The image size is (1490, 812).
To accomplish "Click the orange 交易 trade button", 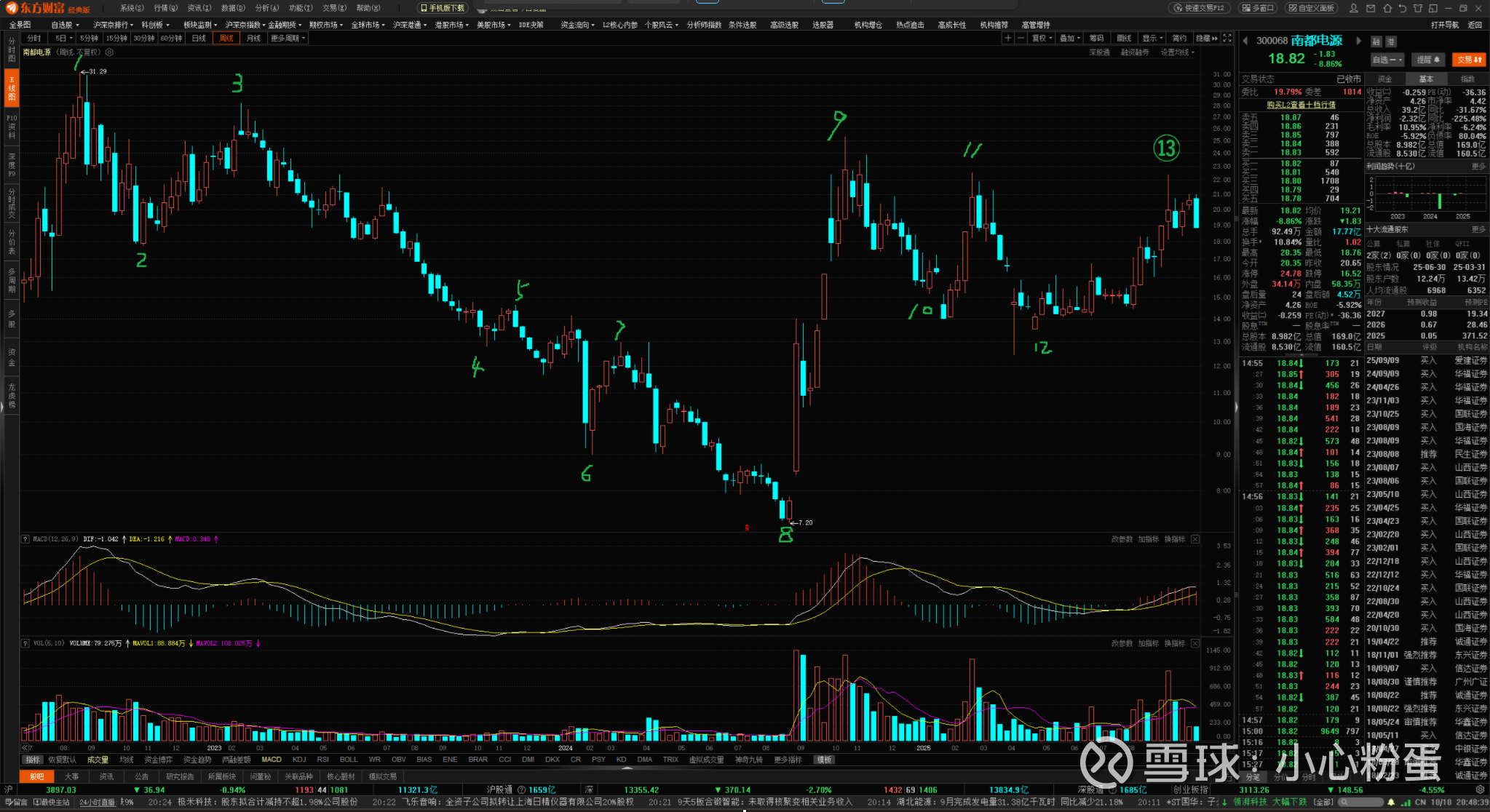I will point(1468,60).
